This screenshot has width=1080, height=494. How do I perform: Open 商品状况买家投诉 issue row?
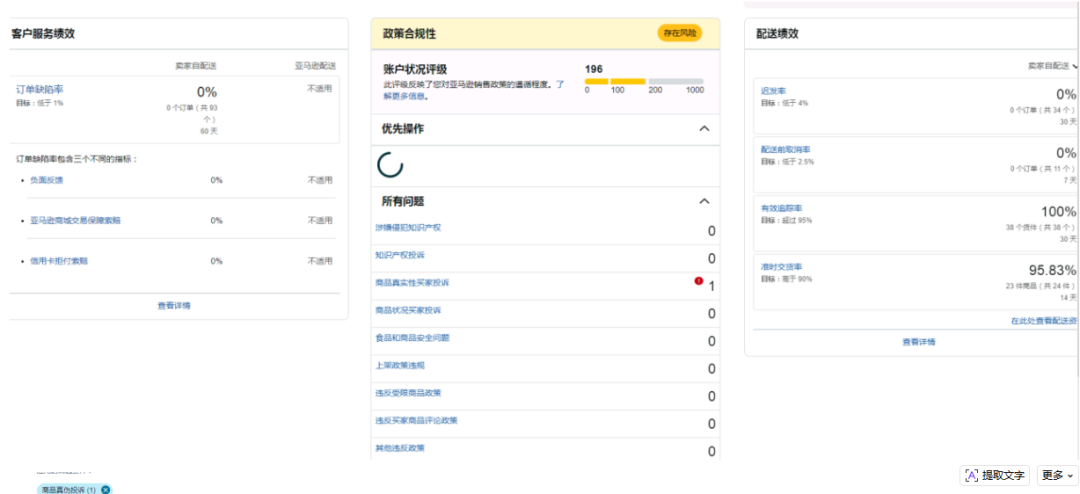point(545,313)
